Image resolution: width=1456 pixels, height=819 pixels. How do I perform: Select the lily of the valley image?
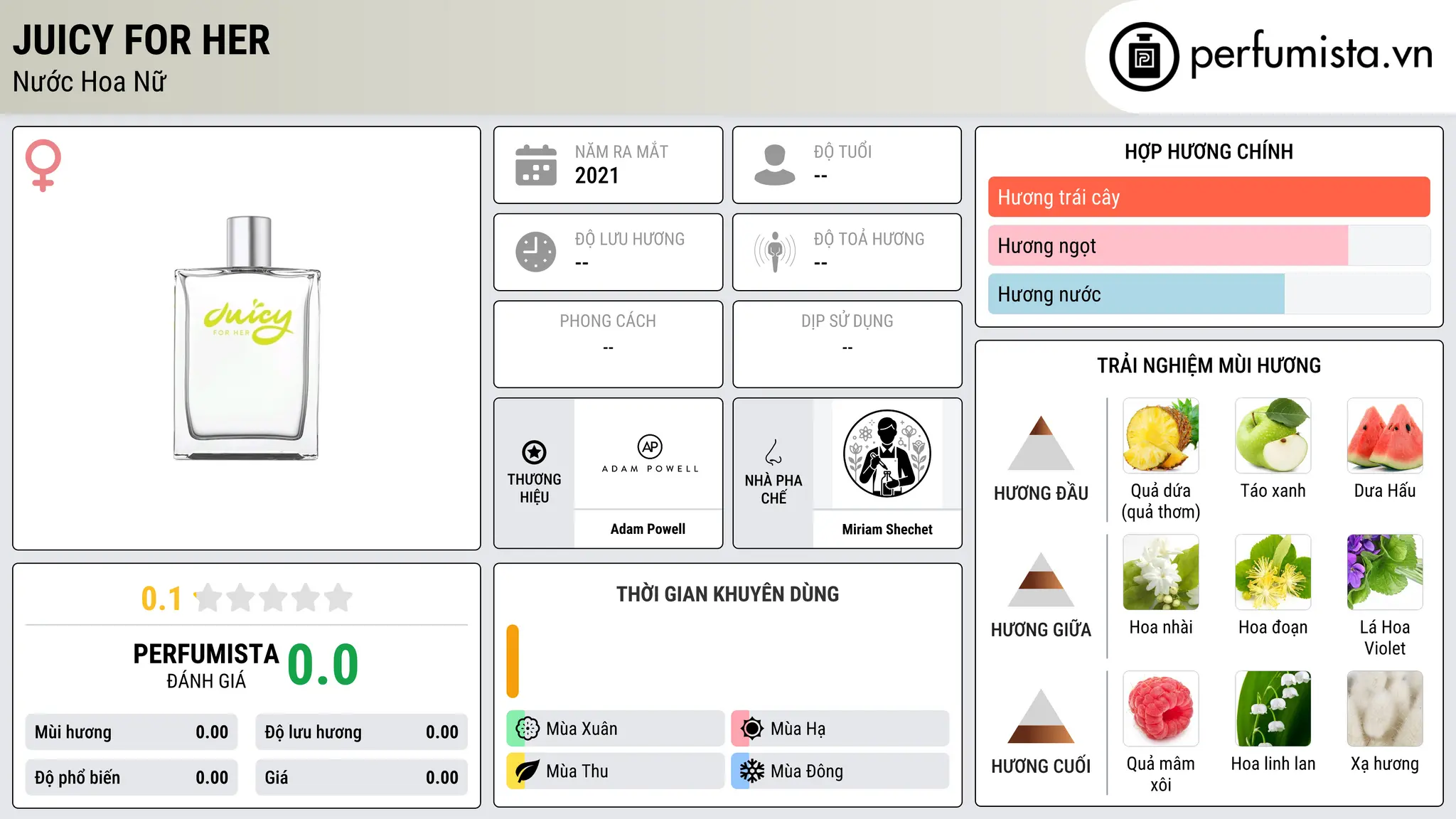pos(1273,709)
